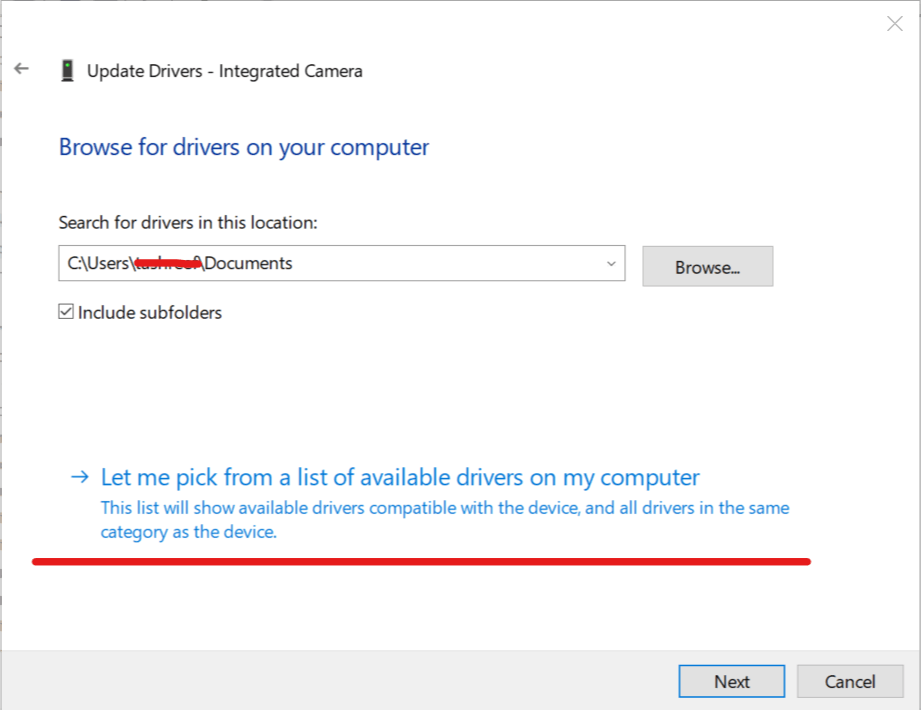The image size is (921, 710).
Task: Click the 'Search for drivers in this location' label
Action: click(x=188, y=222)
